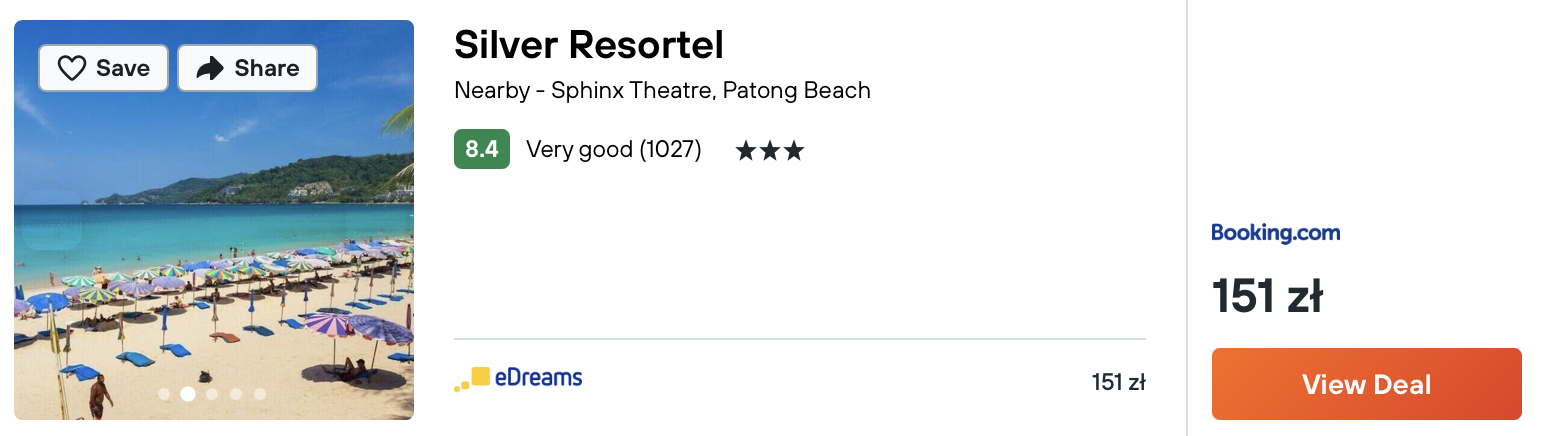Open the Patong Beach hotel photo
Image resolution: width=1542 pixels, height=436 pixels.
[214, 220]
